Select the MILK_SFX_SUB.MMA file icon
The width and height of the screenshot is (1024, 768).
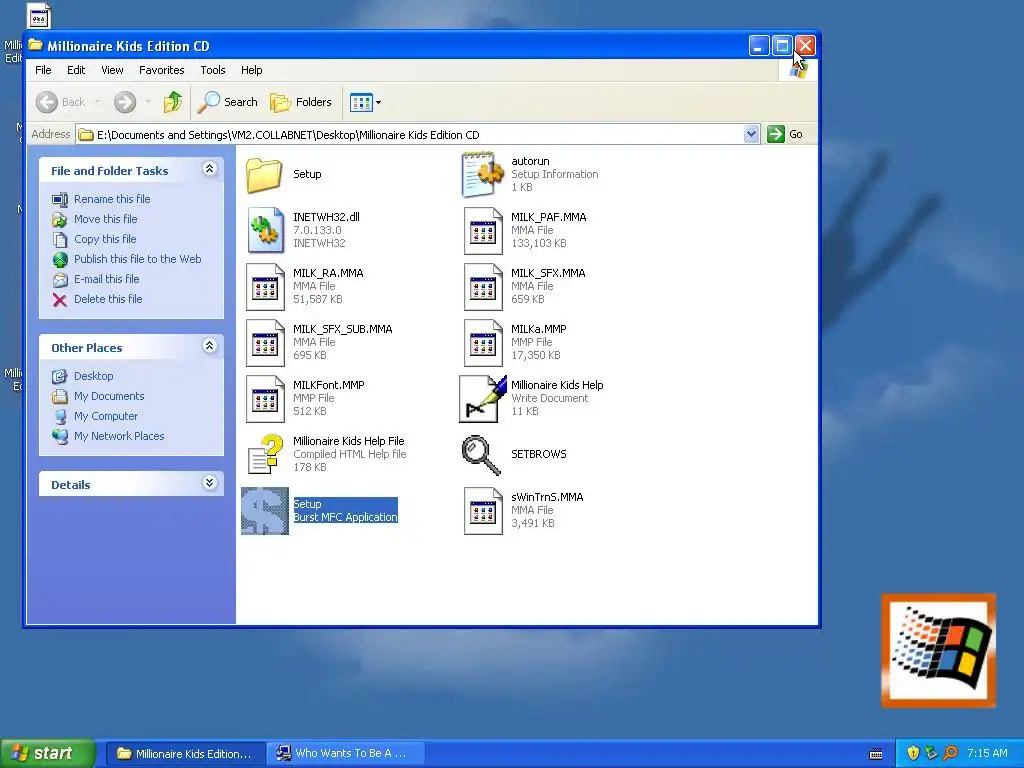point(264,343)
